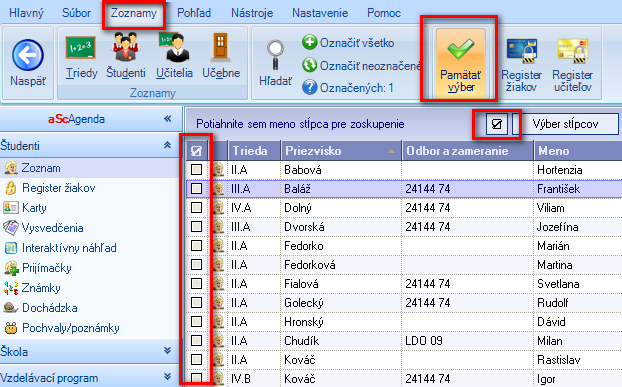
Task: Expand the Škola sidebar section
Action: pos(167,351)
